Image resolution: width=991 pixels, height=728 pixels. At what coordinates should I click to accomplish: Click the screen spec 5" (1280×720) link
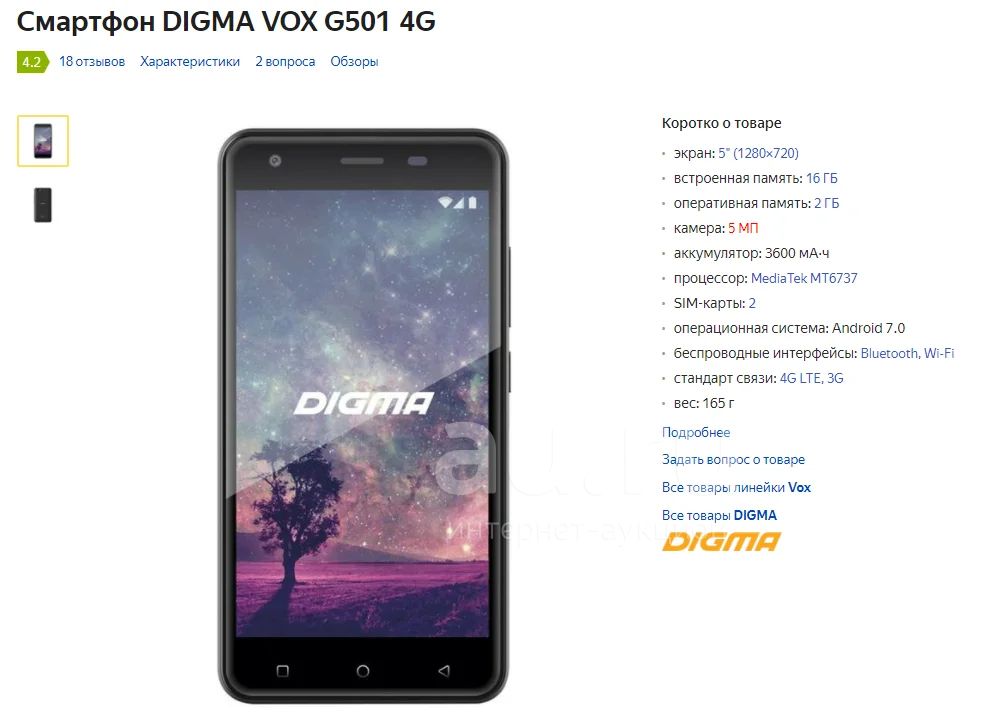point(758,154)
